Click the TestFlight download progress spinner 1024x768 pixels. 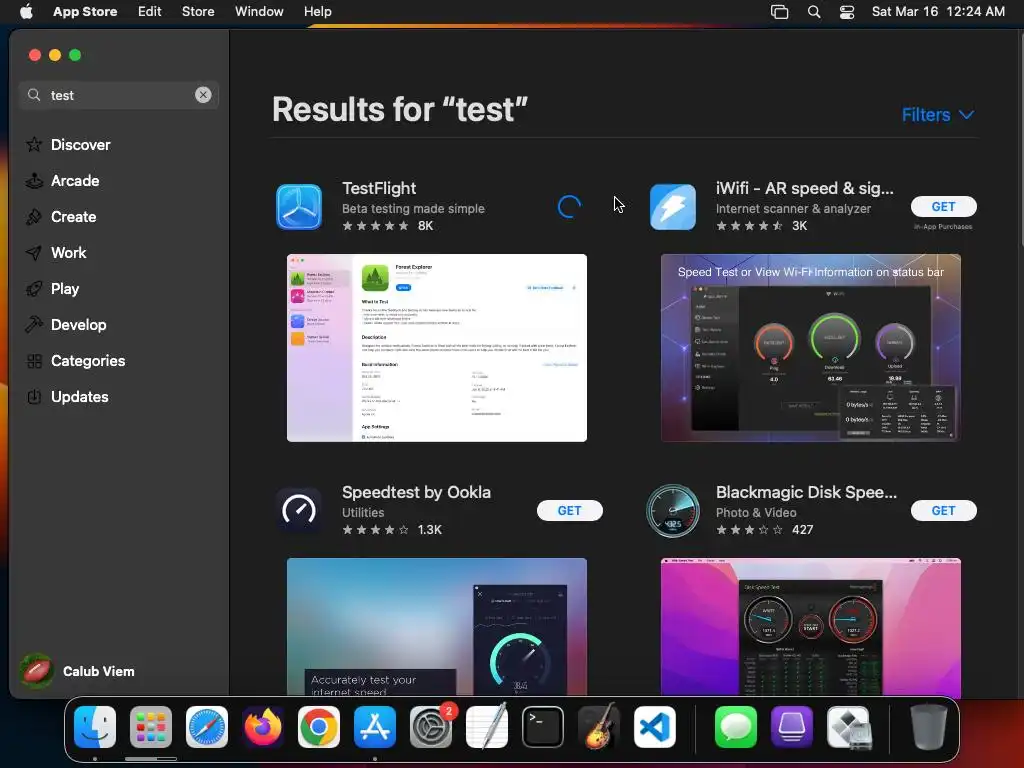pyautogui.click(x=569, y=207)
